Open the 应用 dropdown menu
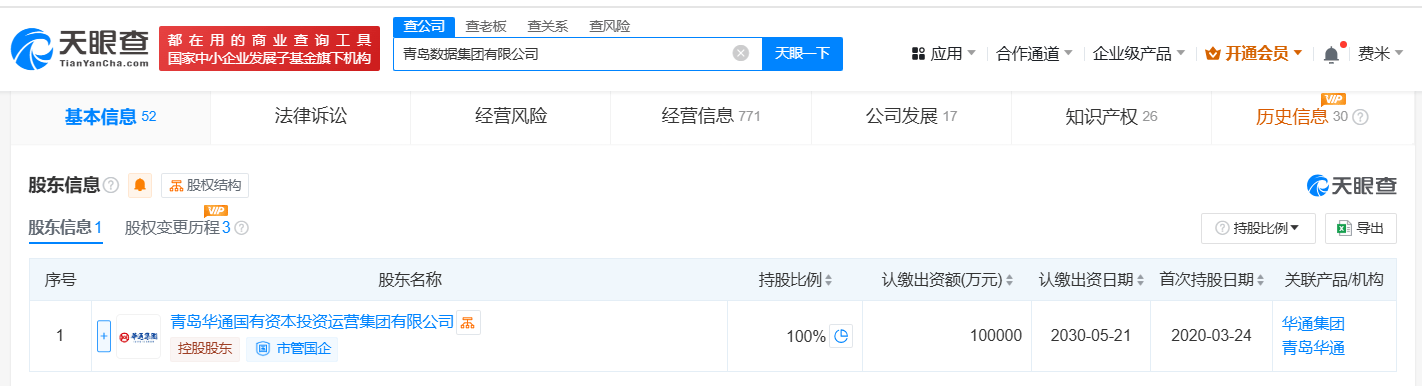 pyautogui.click(x=944, y=54)
